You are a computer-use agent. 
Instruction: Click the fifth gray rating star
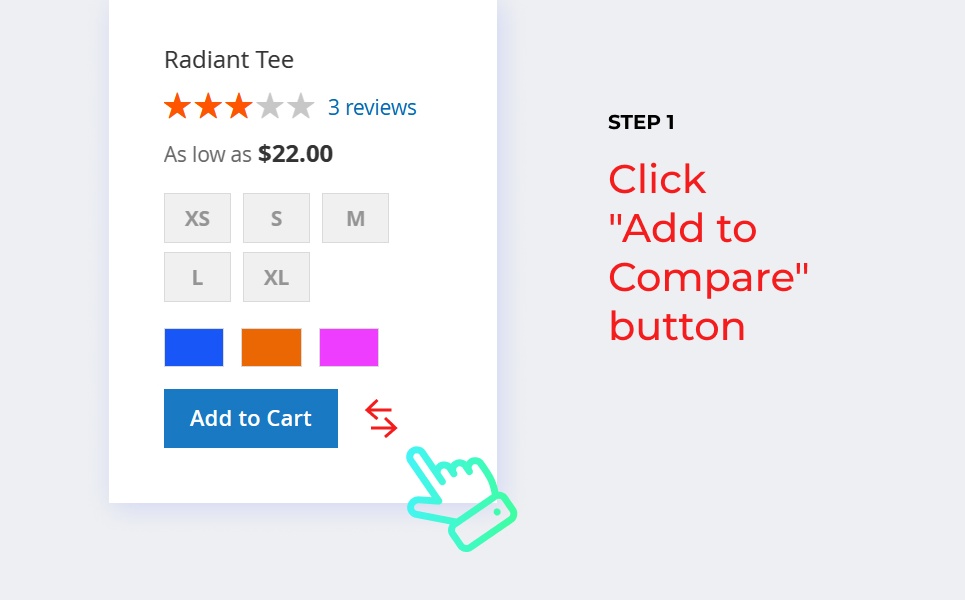click(x=301, y=106)
